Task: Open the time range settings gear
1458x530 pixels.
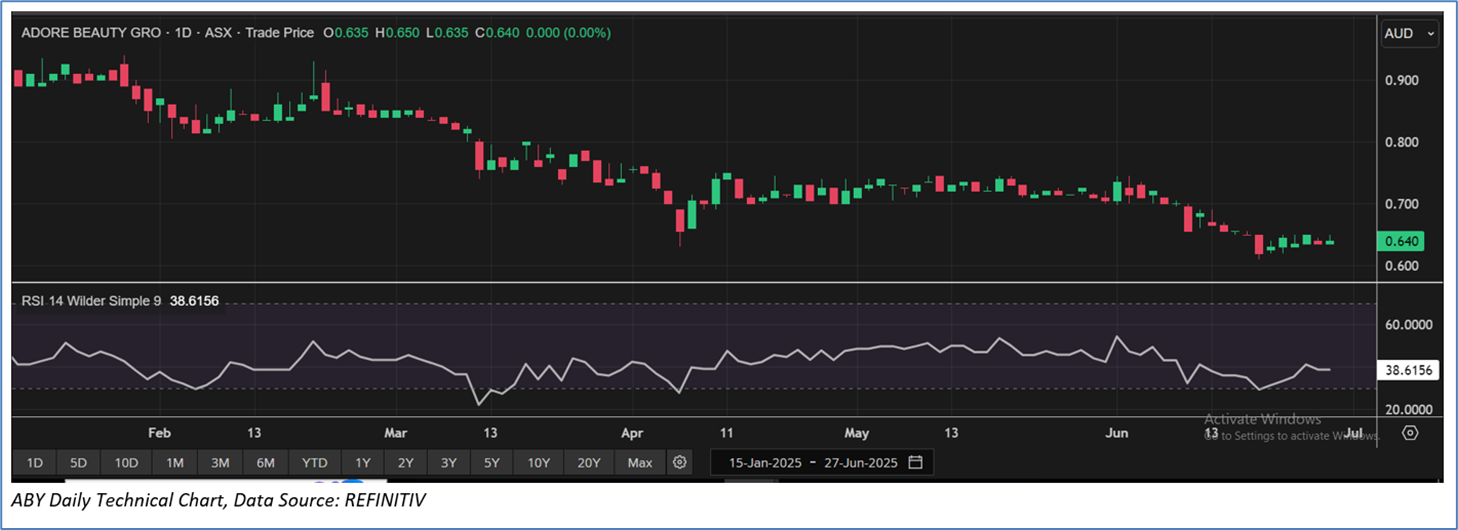Action: 680,462
